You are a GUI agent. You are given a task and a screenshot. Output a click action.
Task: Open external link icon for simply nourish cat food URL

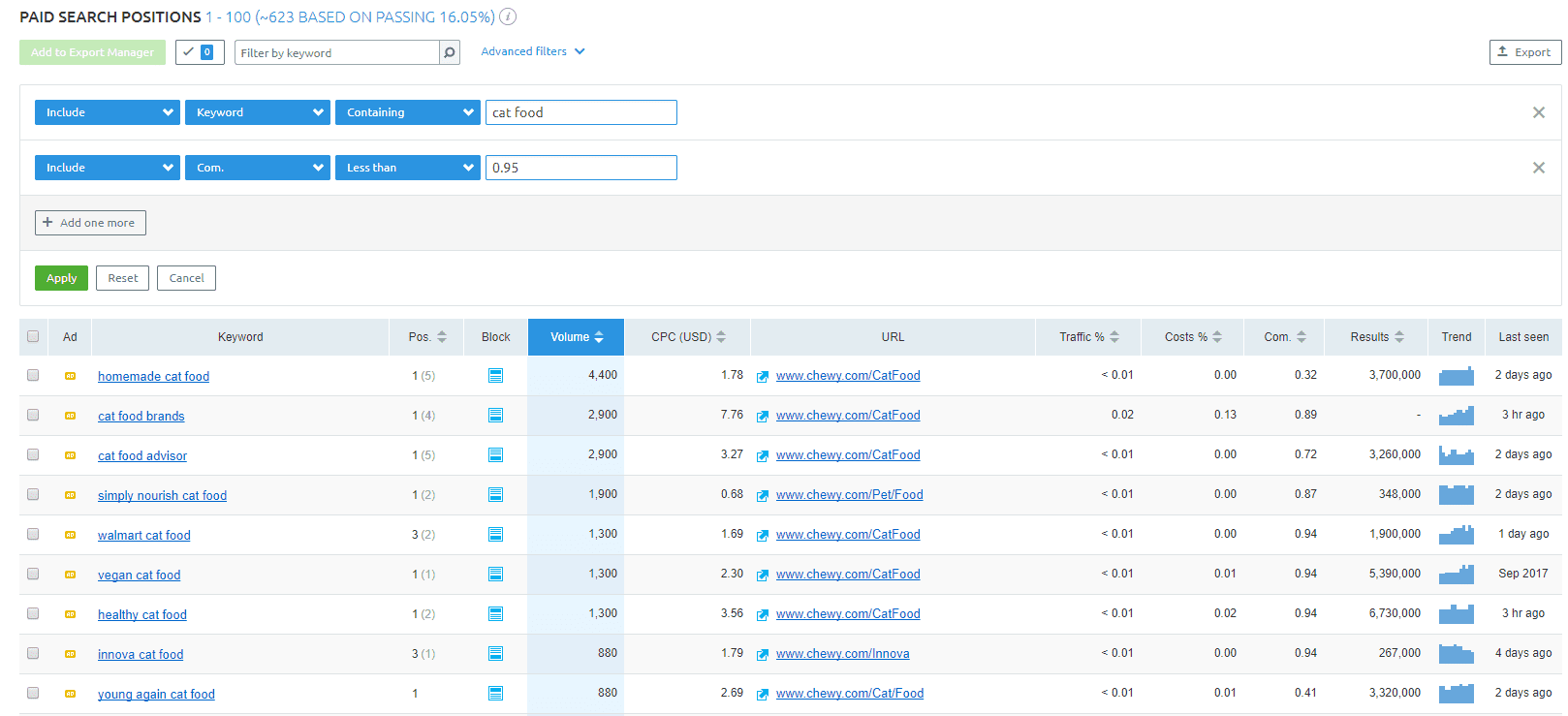coord(763,495)
